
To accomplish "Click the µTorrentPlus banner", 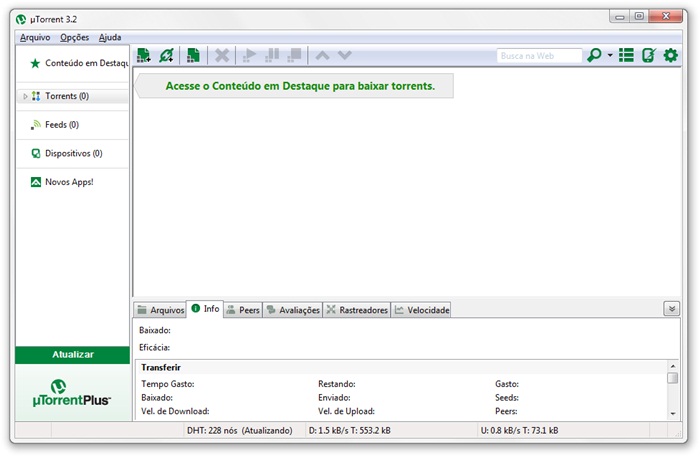I will coord(73,393).
